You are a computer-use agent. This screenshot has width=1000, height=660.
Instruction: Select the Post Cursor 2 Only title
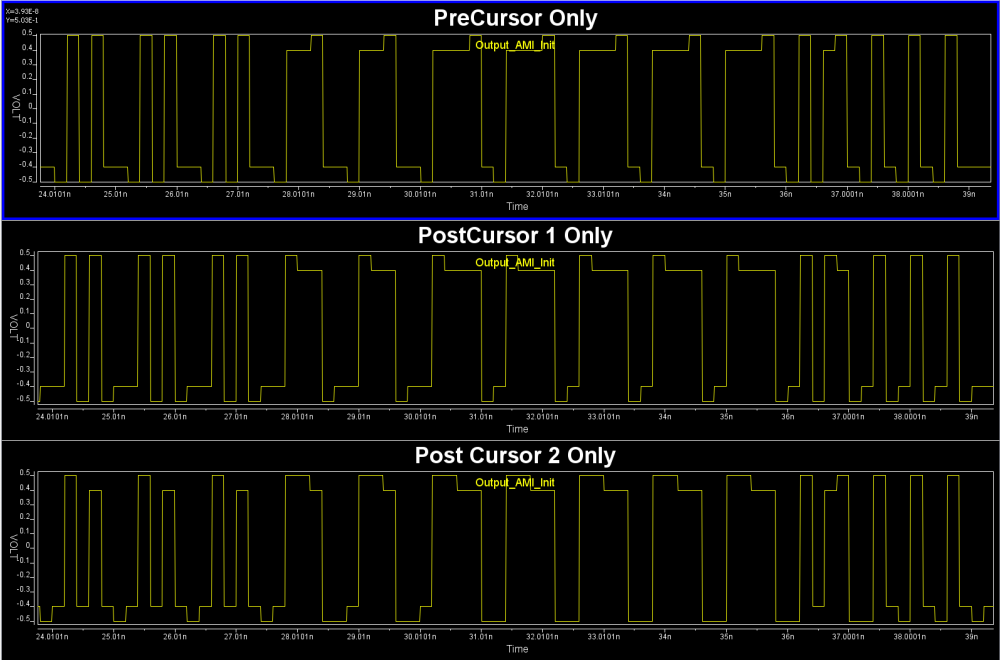514,456
